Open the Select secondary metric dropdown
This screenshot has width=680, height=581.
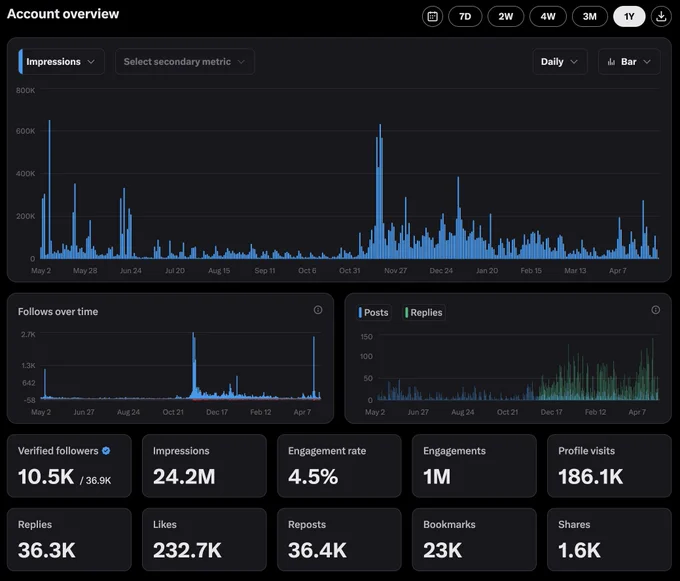coord(185,62)
